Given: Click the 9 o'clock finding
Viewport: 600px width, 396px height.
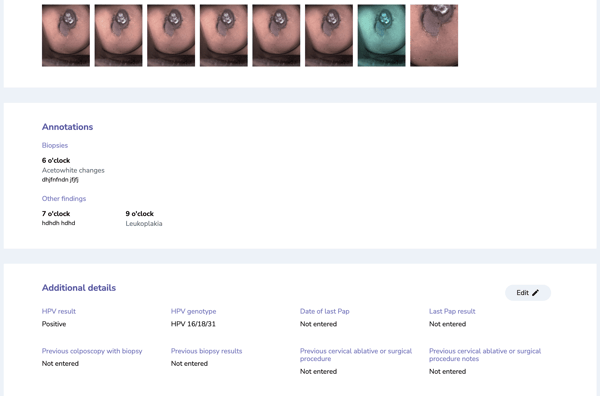Looking at the screenshot, I should (140, 213).
